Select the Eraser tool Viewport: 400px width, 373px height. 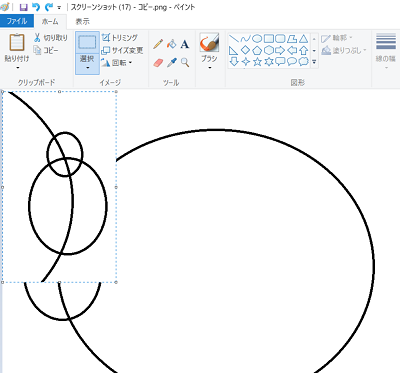pyautogui.click(x=158, y=62)
